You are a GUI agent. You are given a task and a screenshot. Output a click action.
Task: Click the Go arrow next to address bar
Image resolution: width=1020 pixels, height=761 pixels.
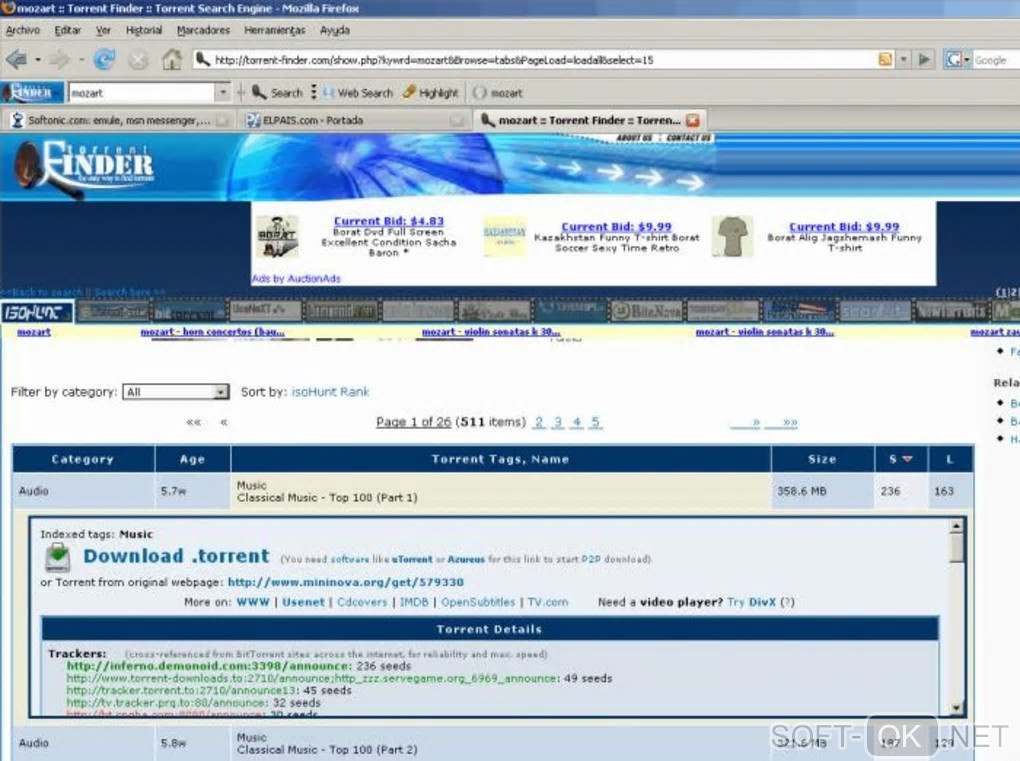[924, 60]
